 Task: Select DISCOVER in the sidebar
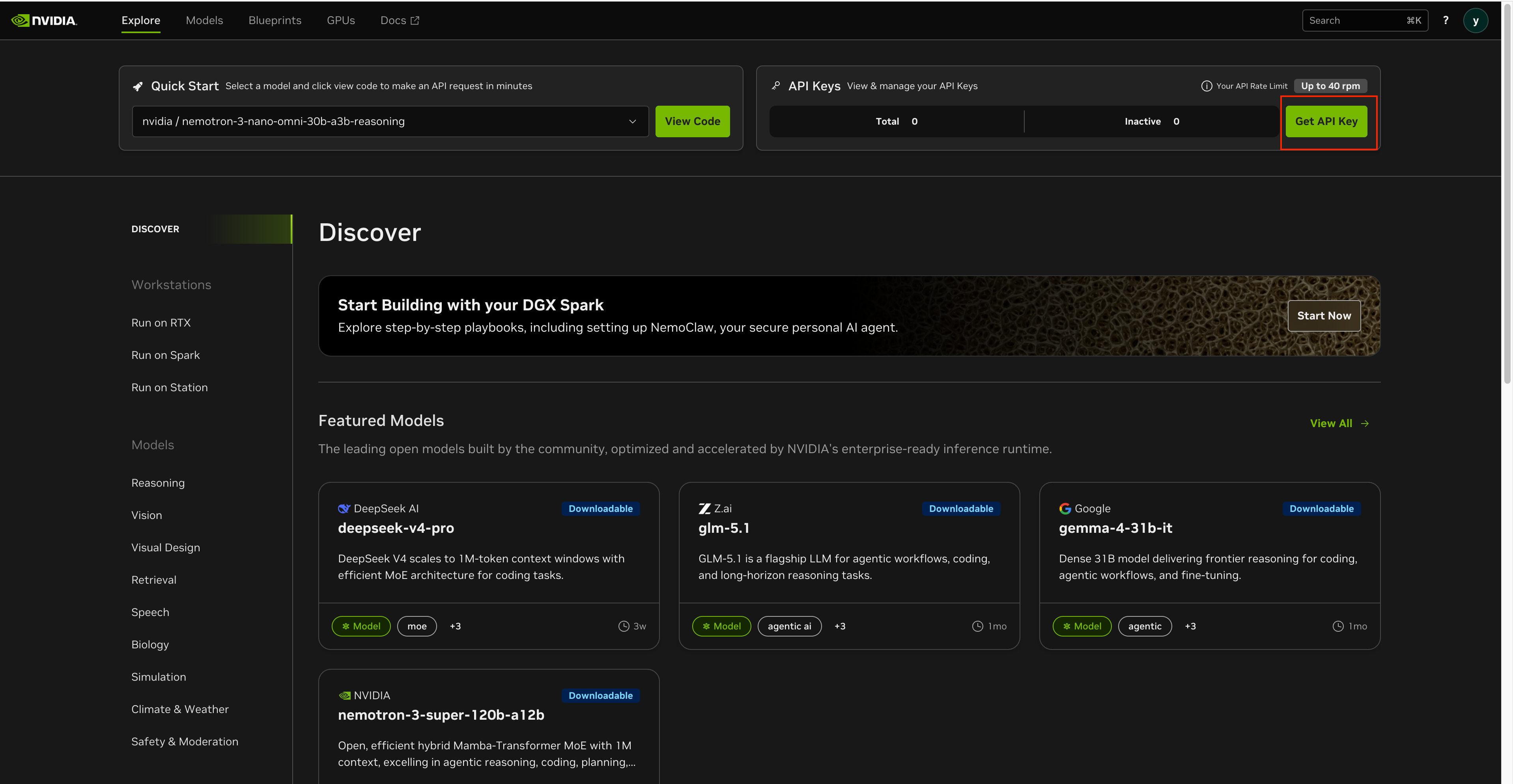click(x=211, y=229)
